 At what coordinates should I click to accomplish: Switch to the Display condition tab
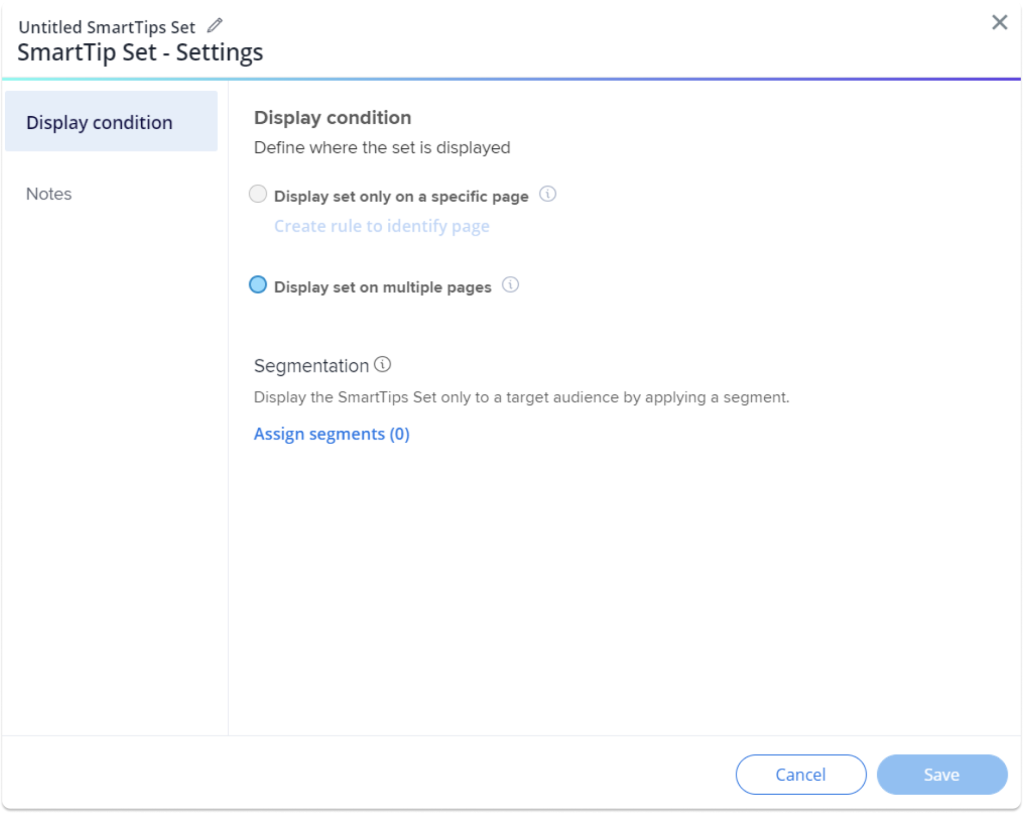pos(111,122)
